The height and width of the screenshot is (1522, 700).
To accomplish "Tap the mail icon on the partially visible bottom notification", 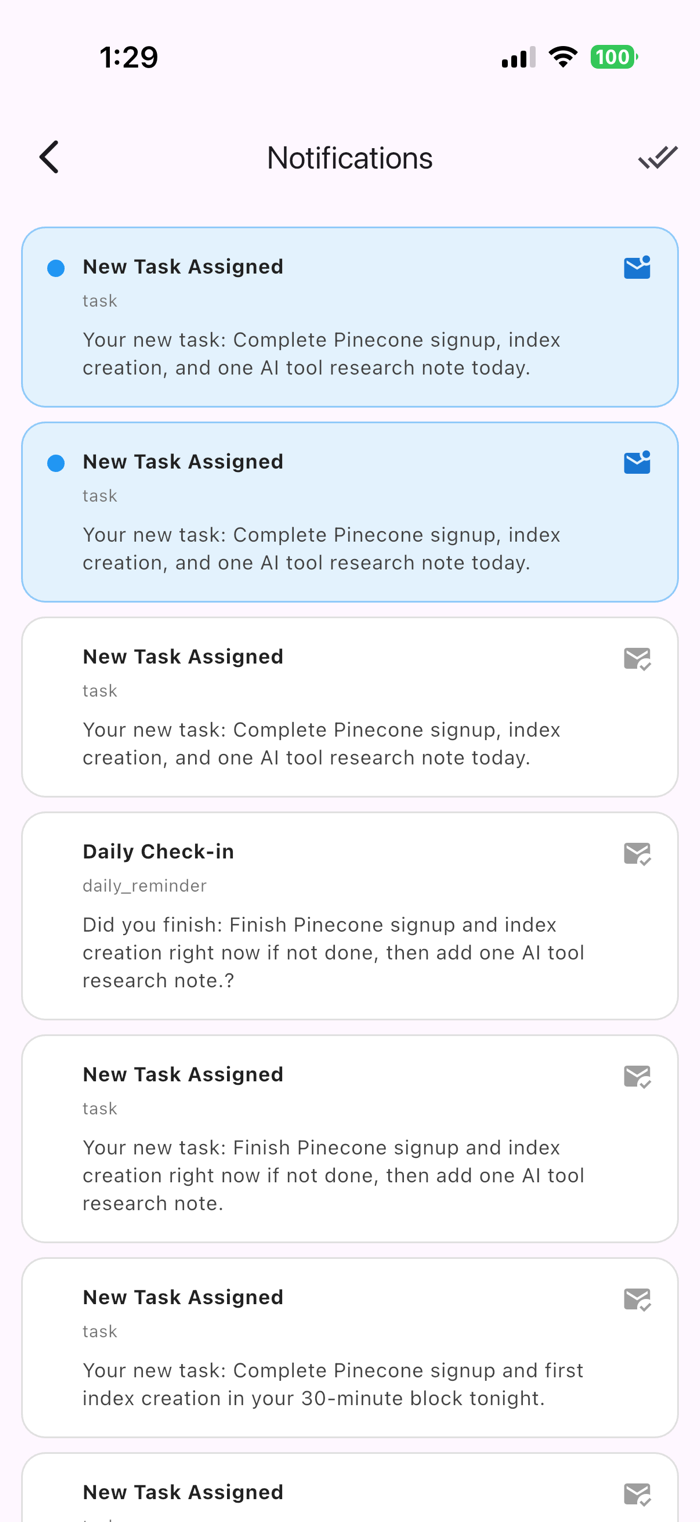I will click(x=637, y=1494).
